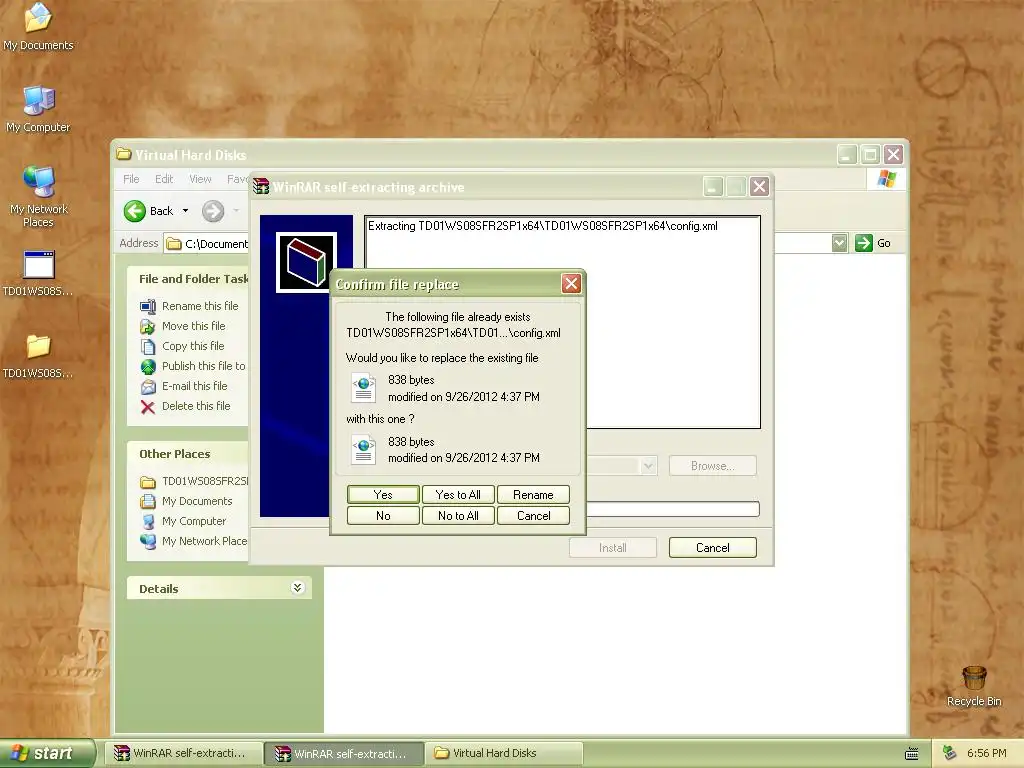Click Copy this file task
The width and height of the screenshot is (1024, 768).
(193, 346)
